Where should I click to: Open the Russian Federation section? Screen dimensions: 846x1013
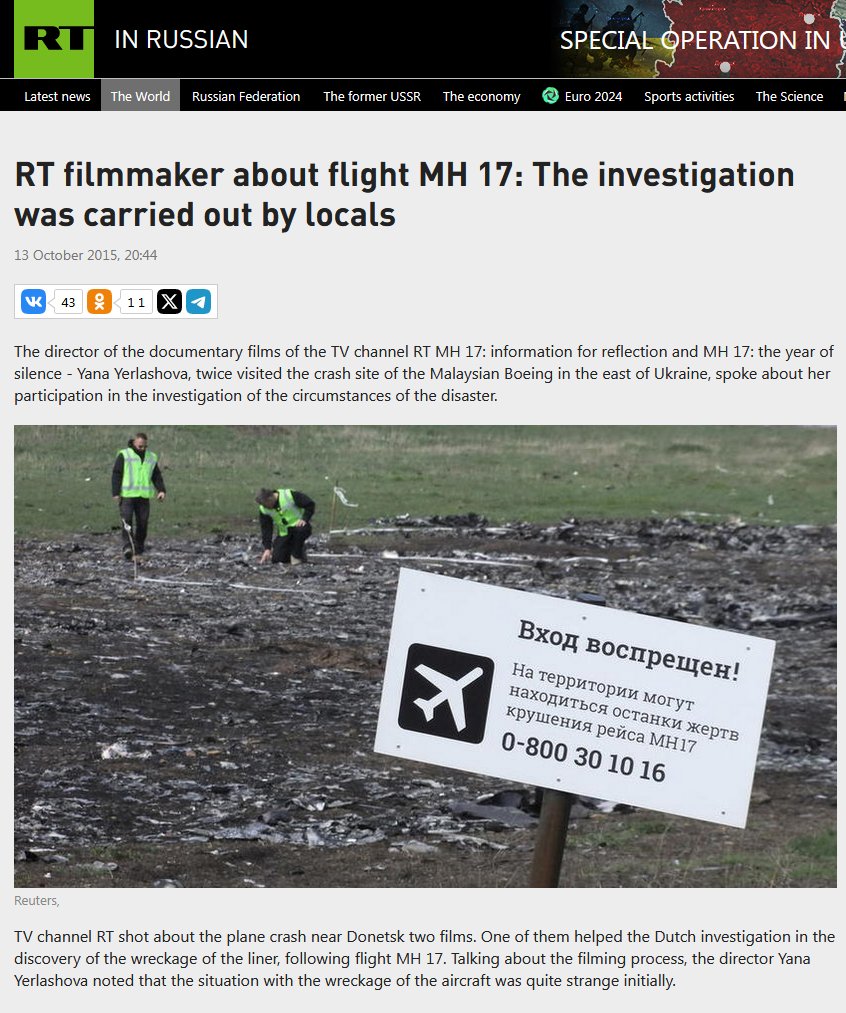pos(246,96)
